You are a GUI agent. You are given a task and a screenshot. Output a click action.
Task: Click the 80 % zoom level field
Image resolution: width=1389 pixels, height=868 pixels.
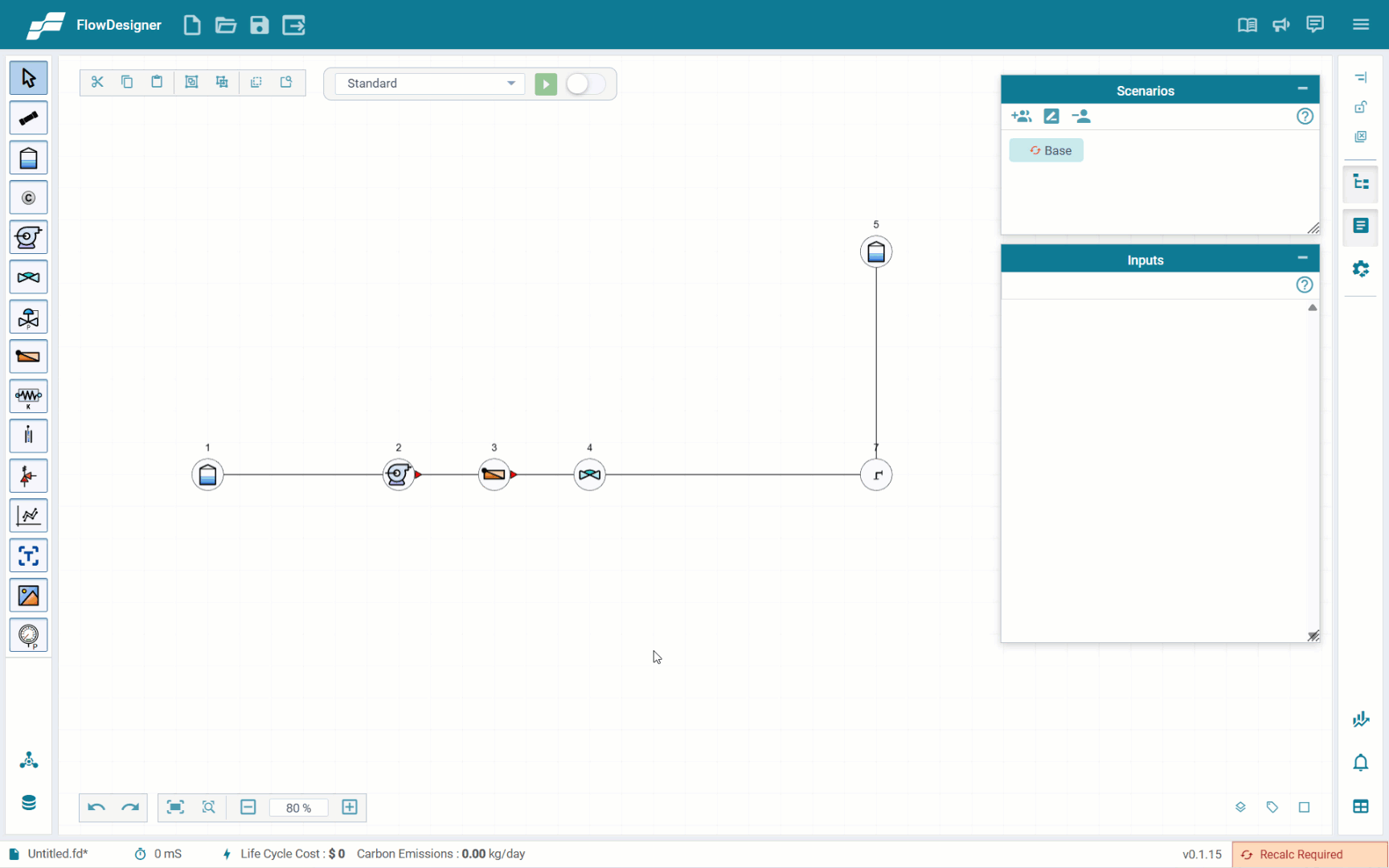(x=298, y=808)
